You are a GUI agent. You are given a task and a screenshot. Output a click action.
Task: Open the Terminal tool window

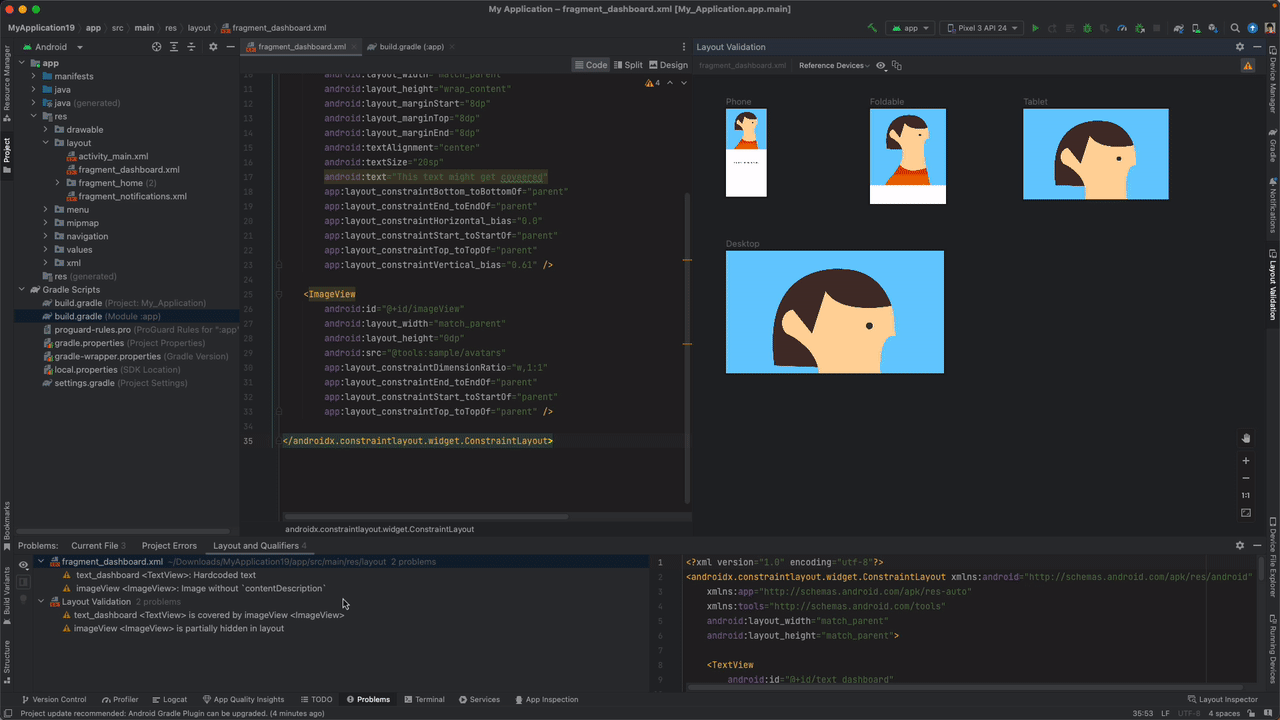(424, 700)
